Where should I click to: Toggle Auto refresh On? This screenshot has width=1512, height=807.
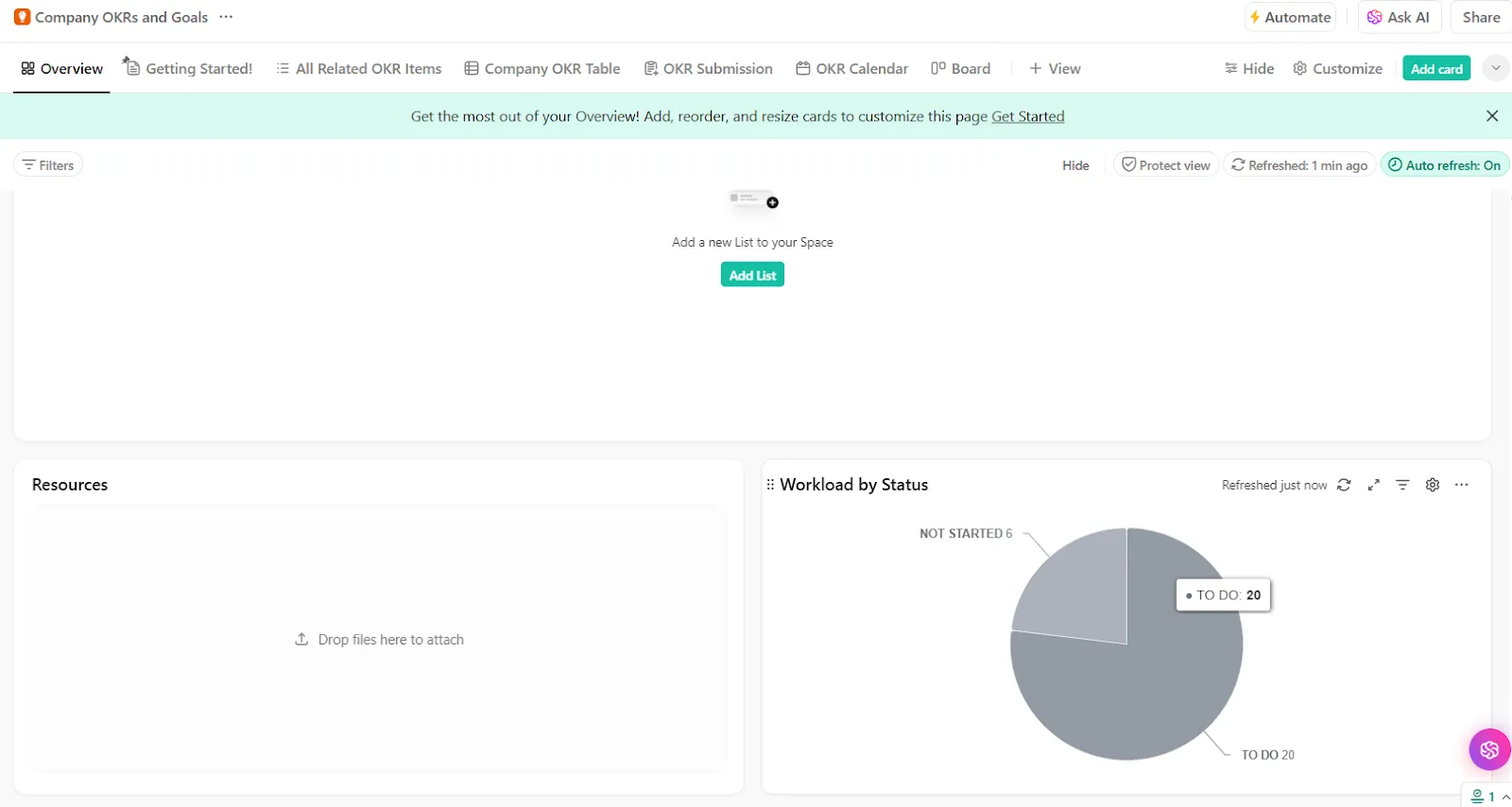click(x=1444, y=165)
